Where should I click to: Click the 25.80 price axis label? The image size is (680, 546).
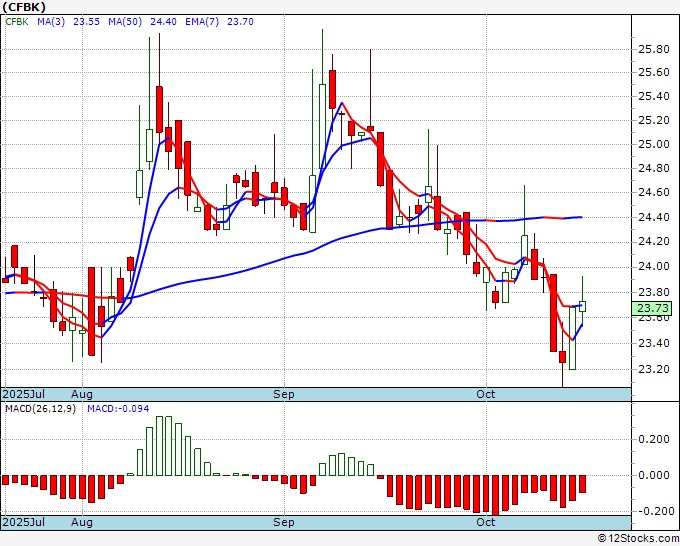654,49
